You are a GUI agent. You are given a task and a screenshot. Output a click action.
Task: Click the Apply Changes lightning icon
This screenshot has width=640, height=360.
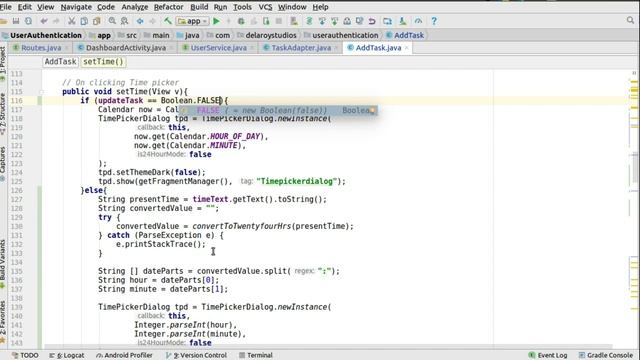click(229, 21)
